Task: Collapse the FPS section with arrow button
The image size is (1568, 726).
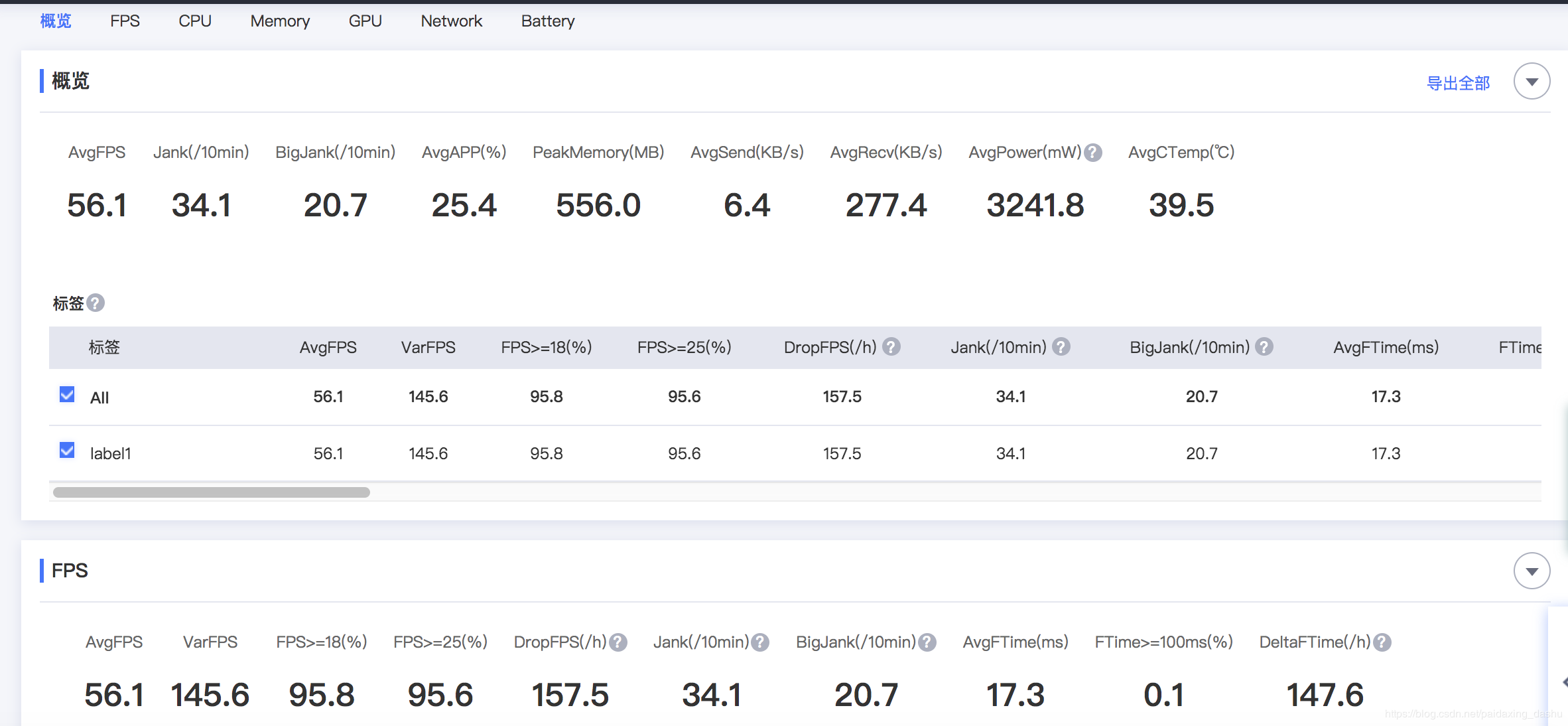Action: (1532, 571)
